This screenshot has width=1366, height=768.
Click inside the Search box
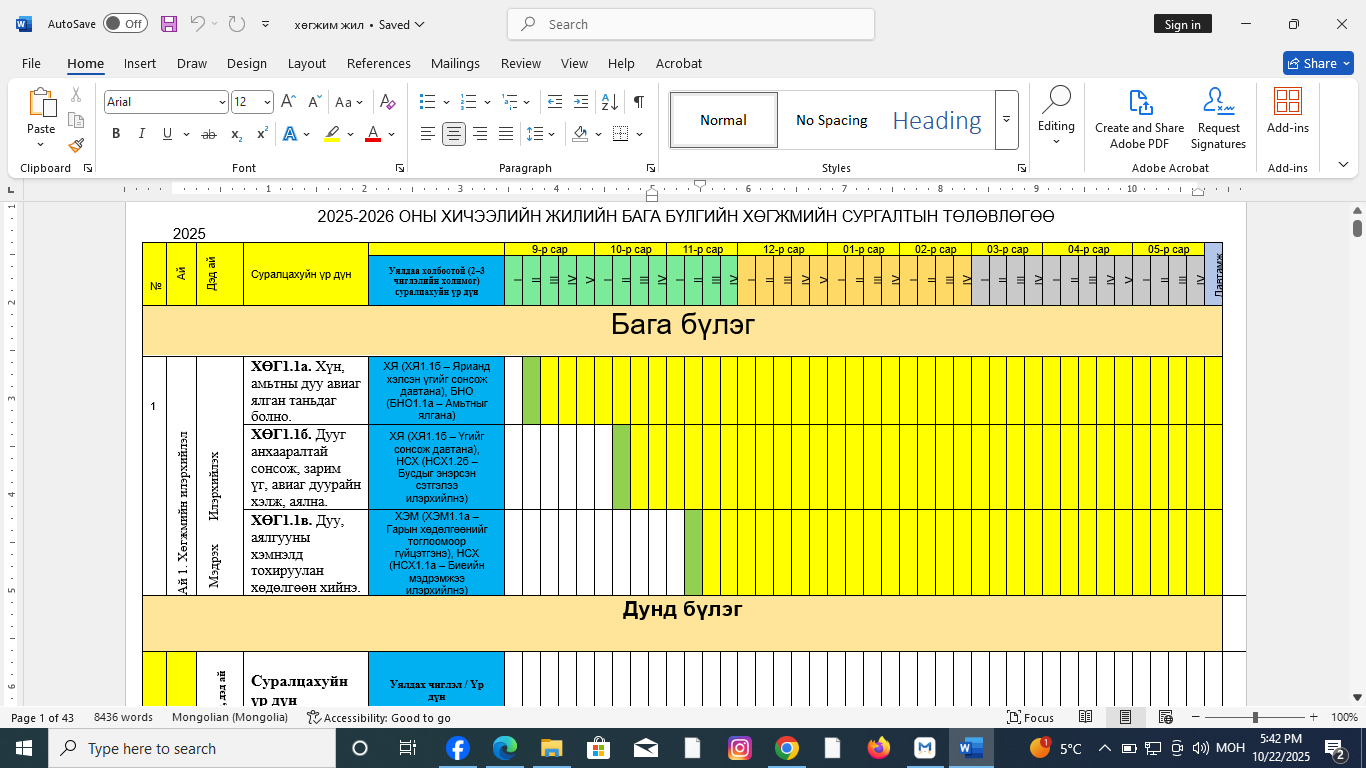click(x=690, y=24)
